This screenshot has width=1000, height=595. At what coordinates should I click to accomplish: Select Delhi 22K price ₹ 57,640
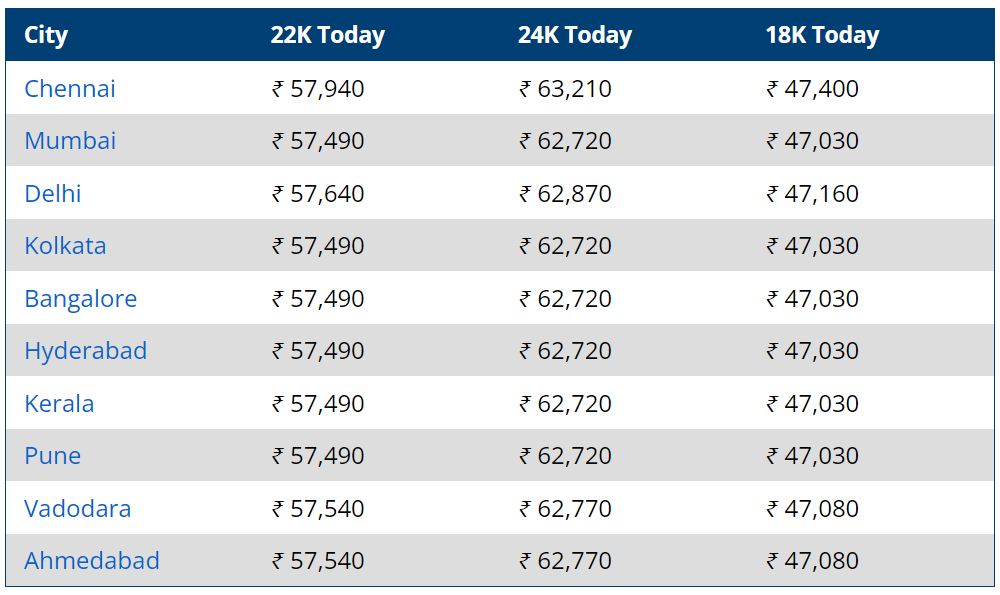[318, 194]
